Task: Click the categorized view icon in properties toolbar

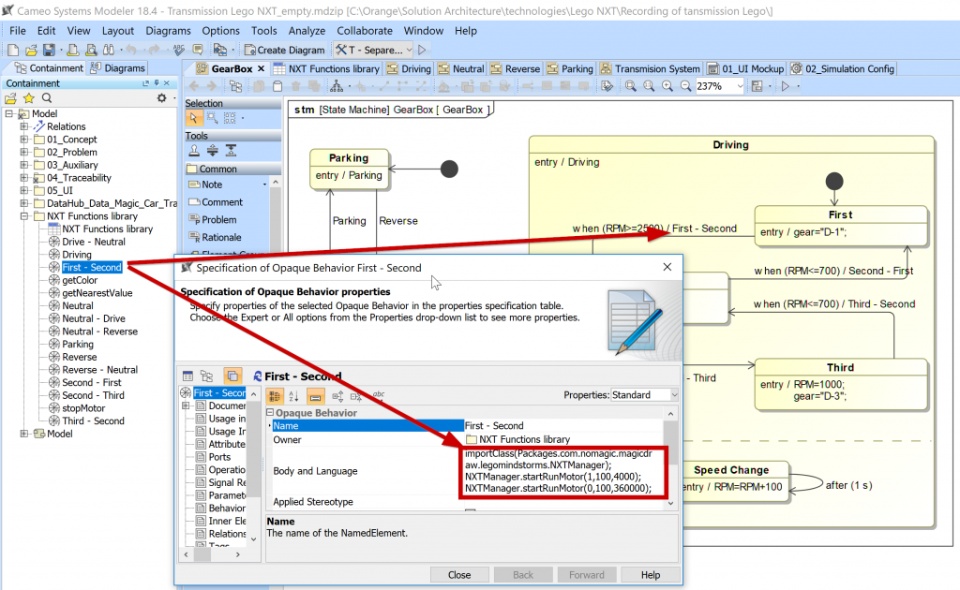Action: click(274, 396)
